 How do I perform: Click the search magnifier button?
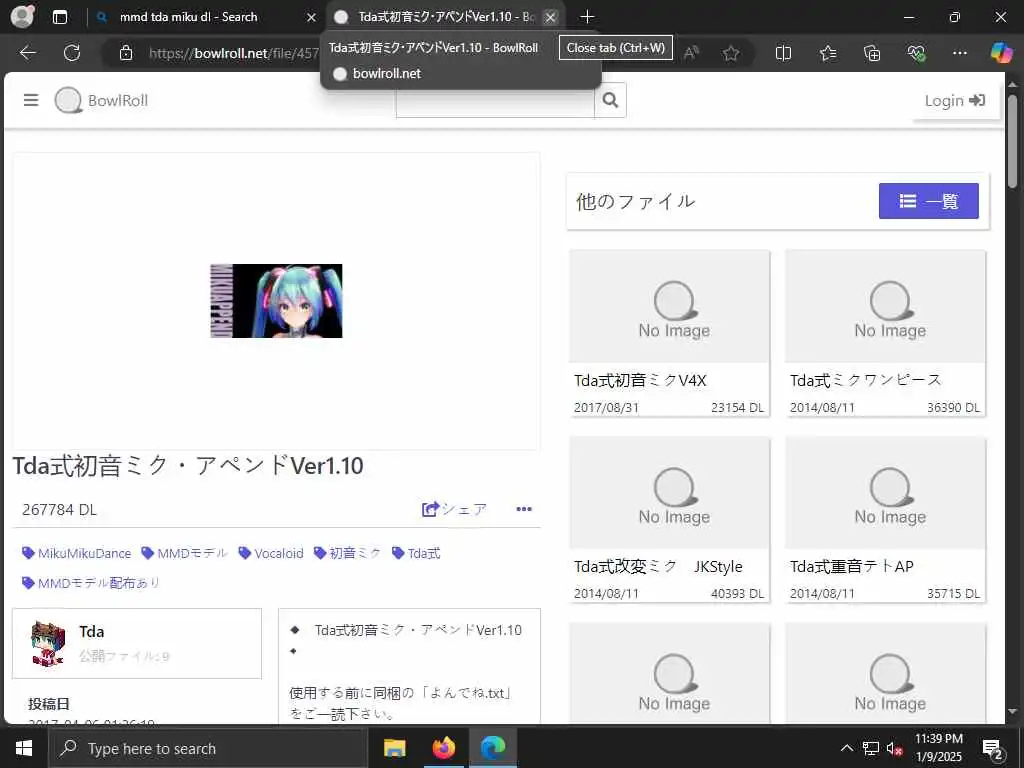coord(610,100)
